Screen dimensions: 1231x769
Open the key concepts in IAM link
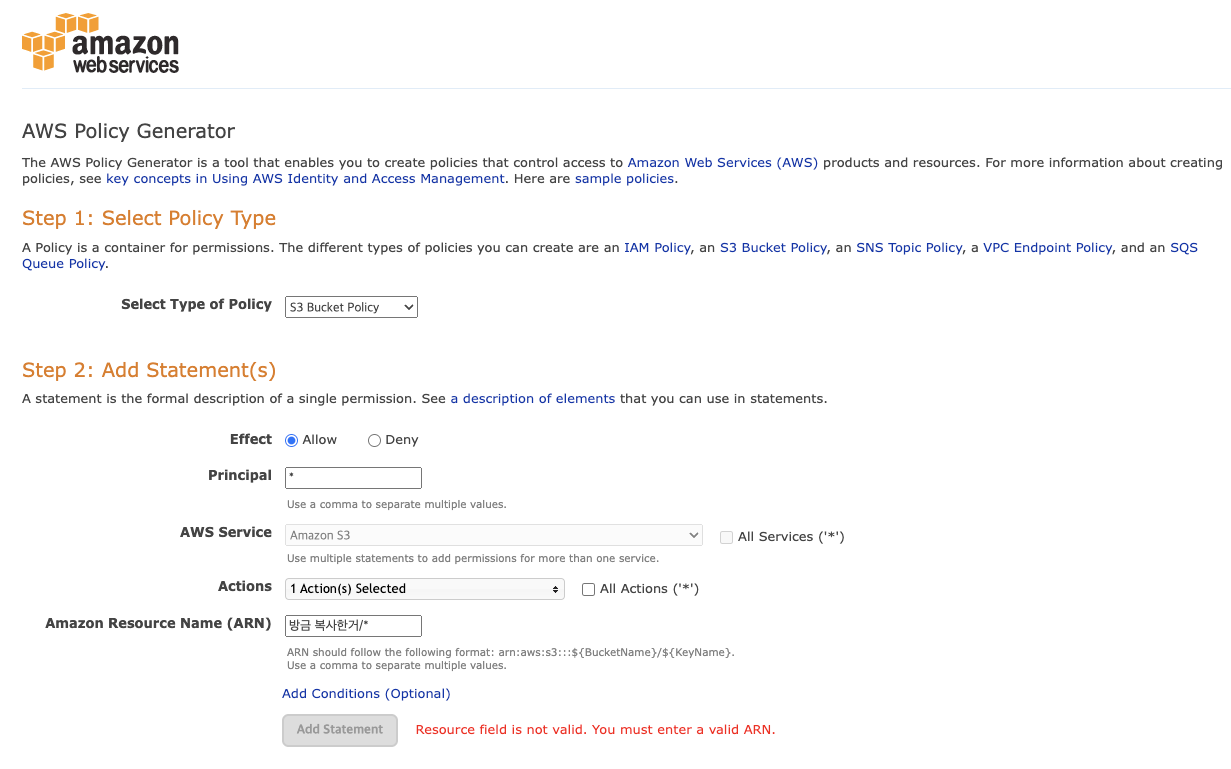305,178
